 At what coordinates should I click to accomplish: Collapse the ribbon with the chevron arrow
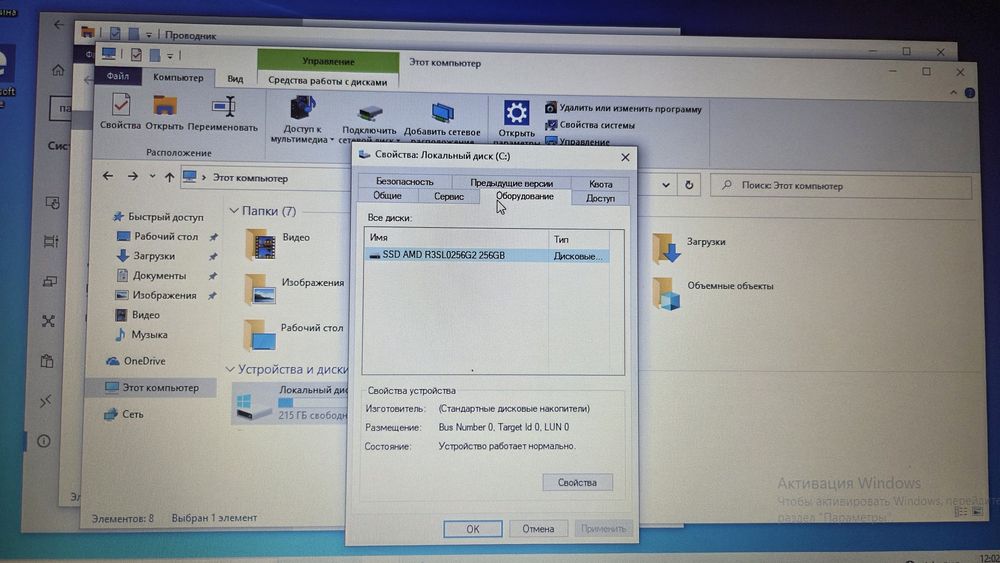tap(953, 92)
